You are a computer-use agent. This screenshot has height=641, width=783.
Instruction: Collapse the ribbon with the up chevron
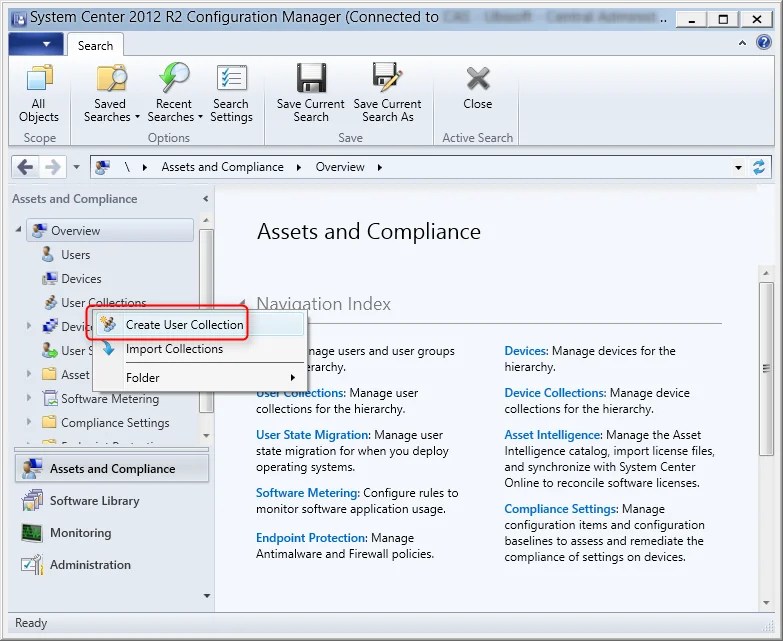tap(743, 43)
